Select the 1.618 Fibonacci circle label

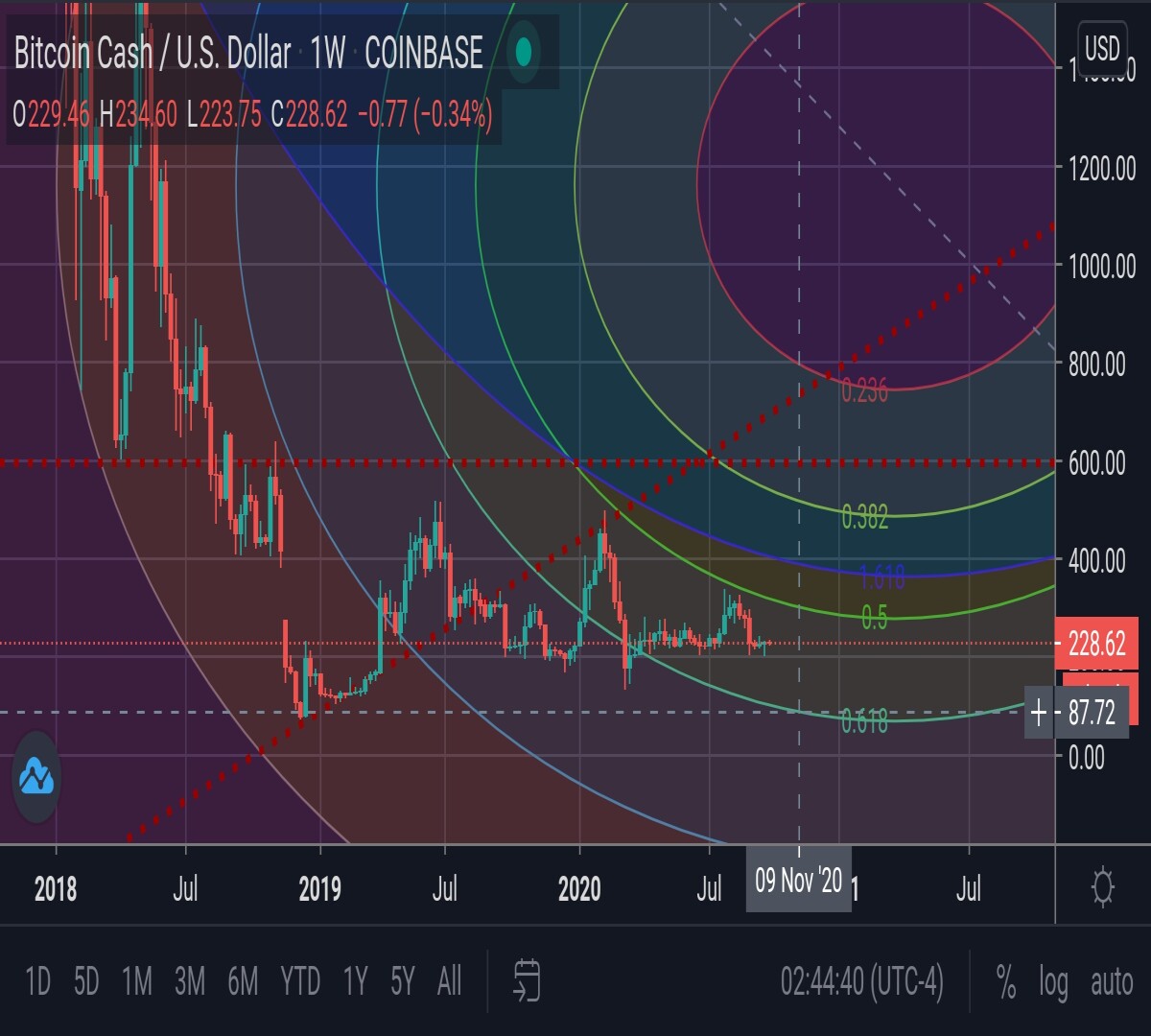(x=881, y=577)
